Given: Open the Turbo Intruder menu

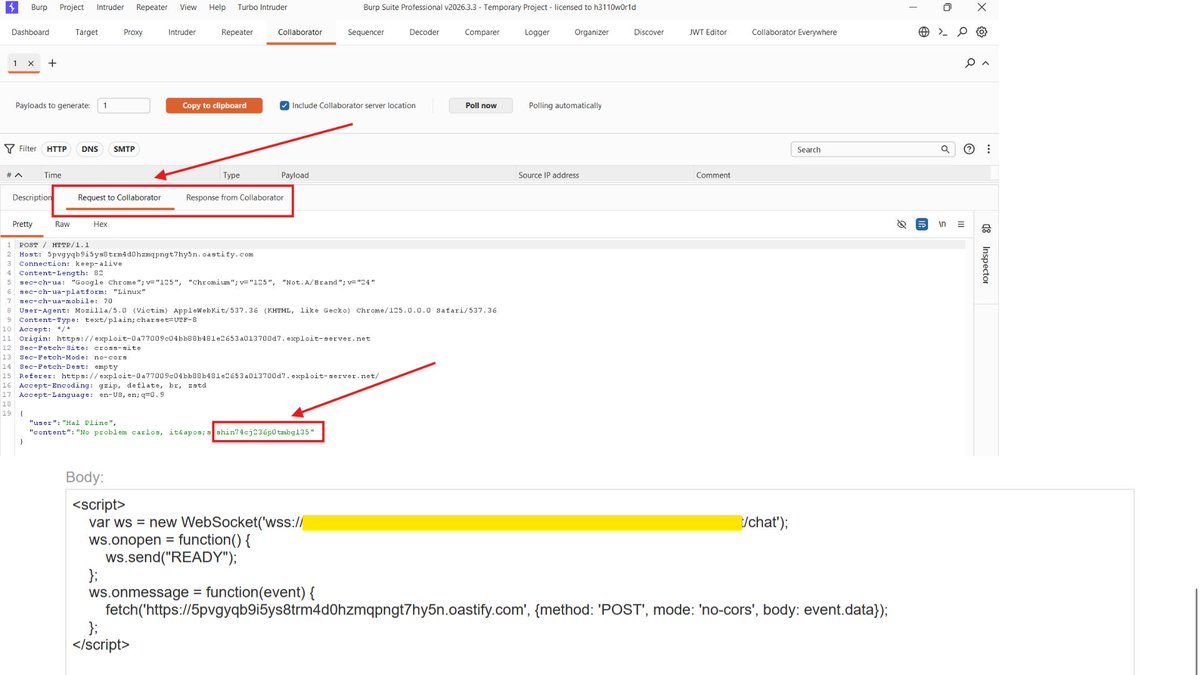Looking at the screenshot, I should click(x=260, y=7).
